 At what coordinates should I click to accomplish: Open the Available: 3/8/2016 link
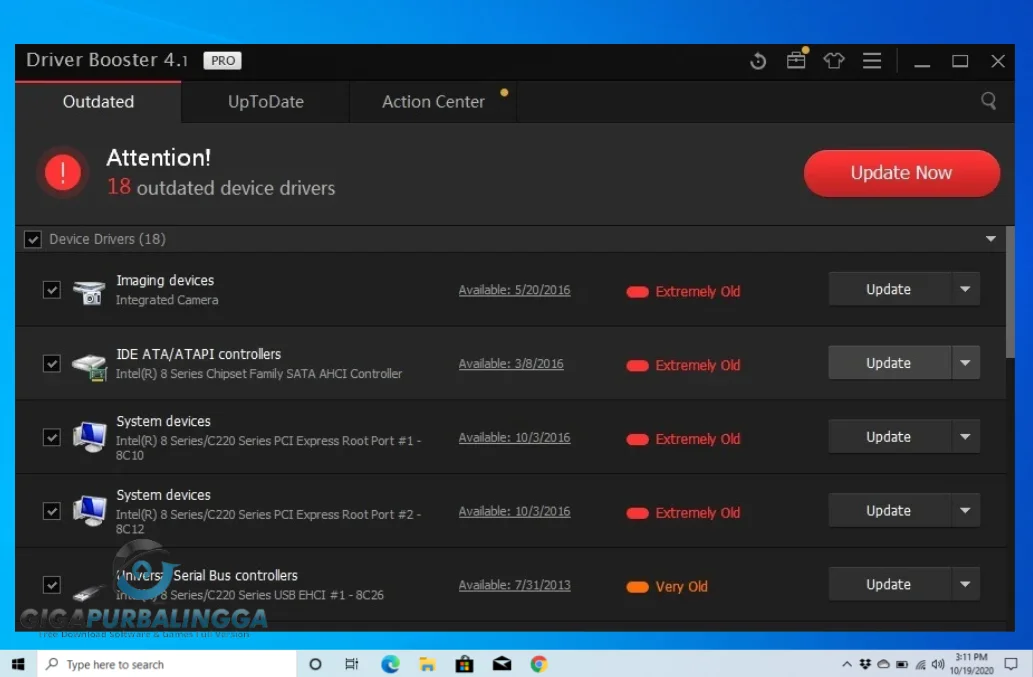click(511, 364)
